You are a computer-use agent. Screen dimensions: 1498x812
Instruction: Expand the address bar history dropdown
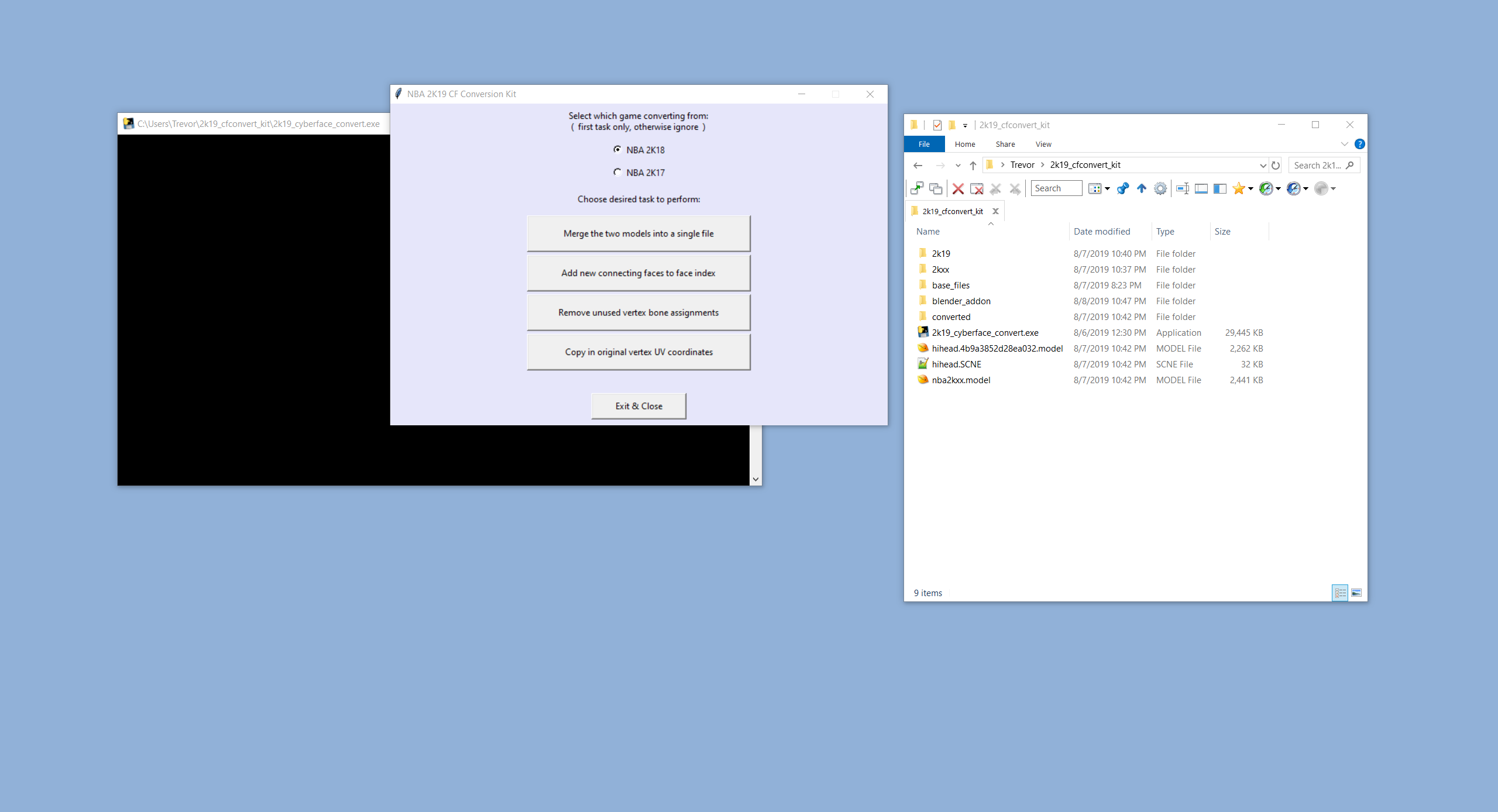[1263, 166]
